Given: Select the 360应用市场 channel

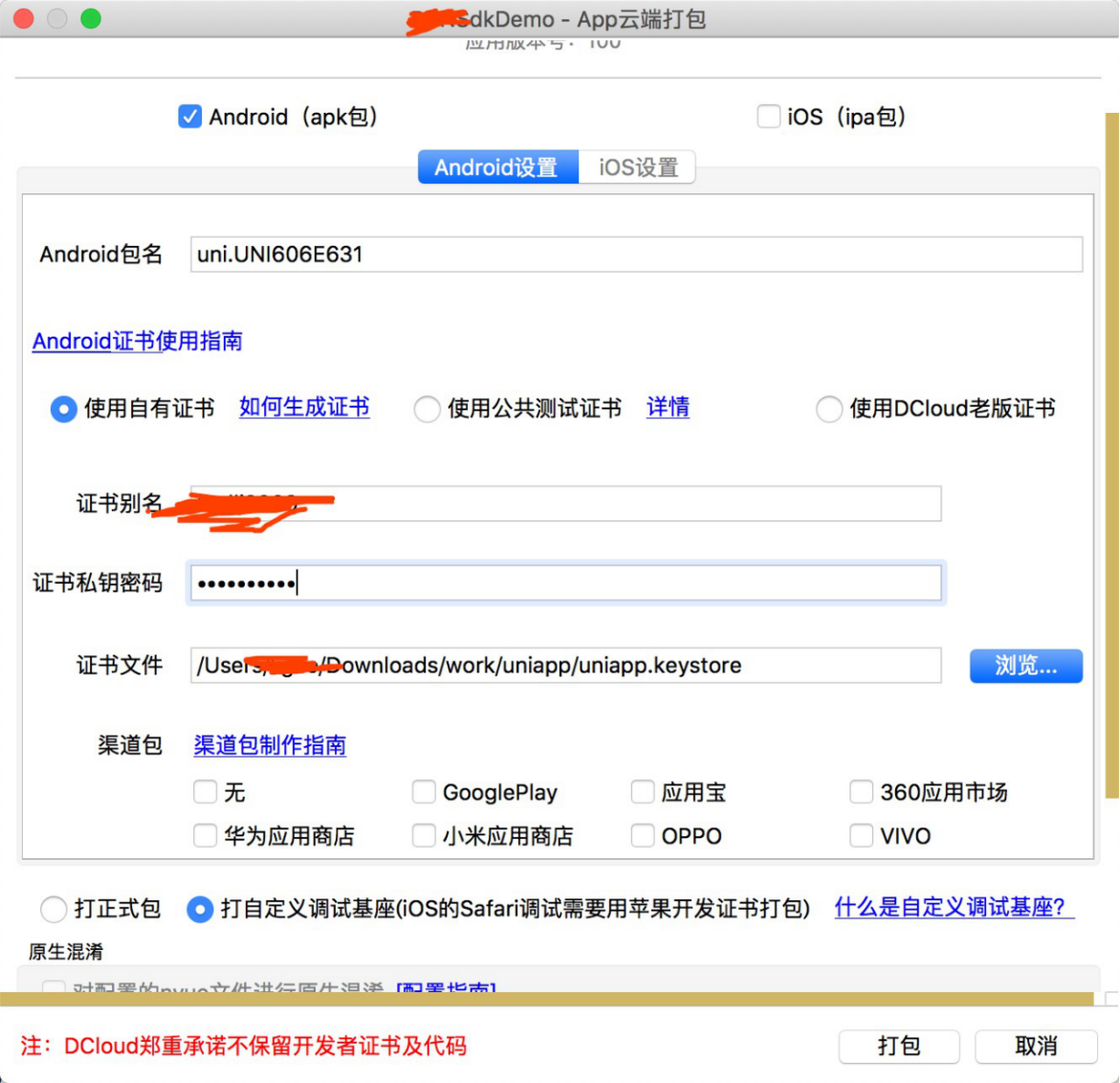Looking at the screenshot, I should click(x=860, y=792).
